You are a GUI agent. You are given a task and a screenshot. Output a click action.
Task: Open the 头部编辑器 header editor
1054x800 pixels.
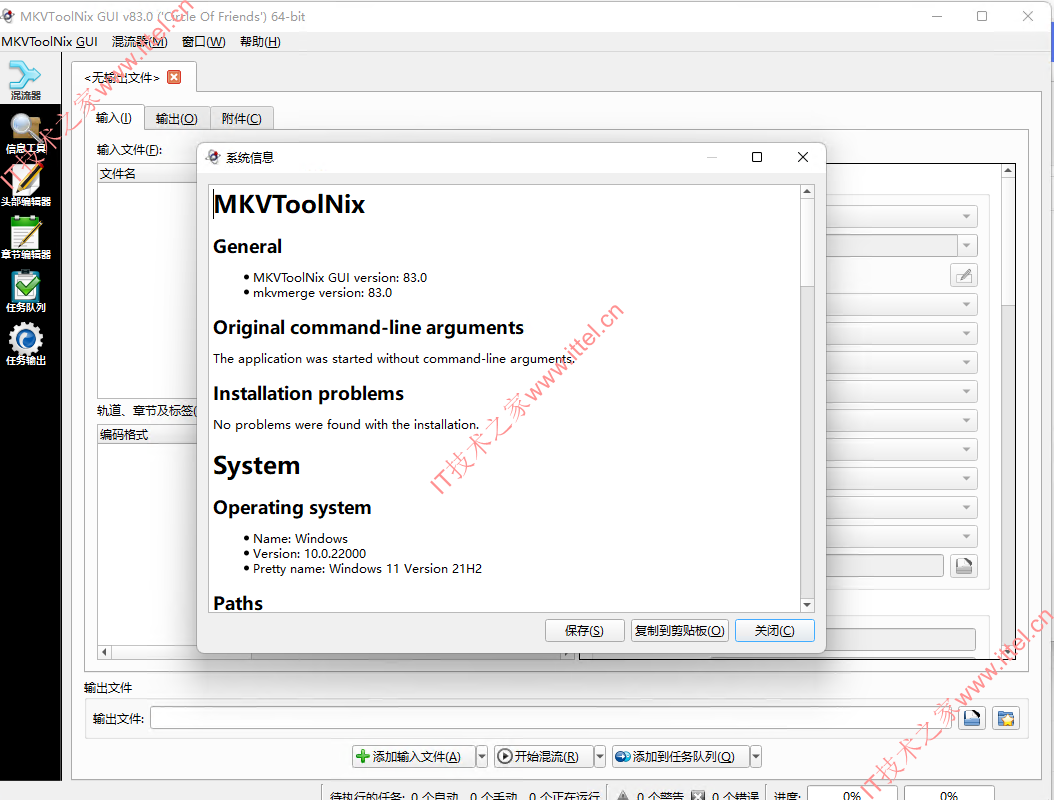26,186
